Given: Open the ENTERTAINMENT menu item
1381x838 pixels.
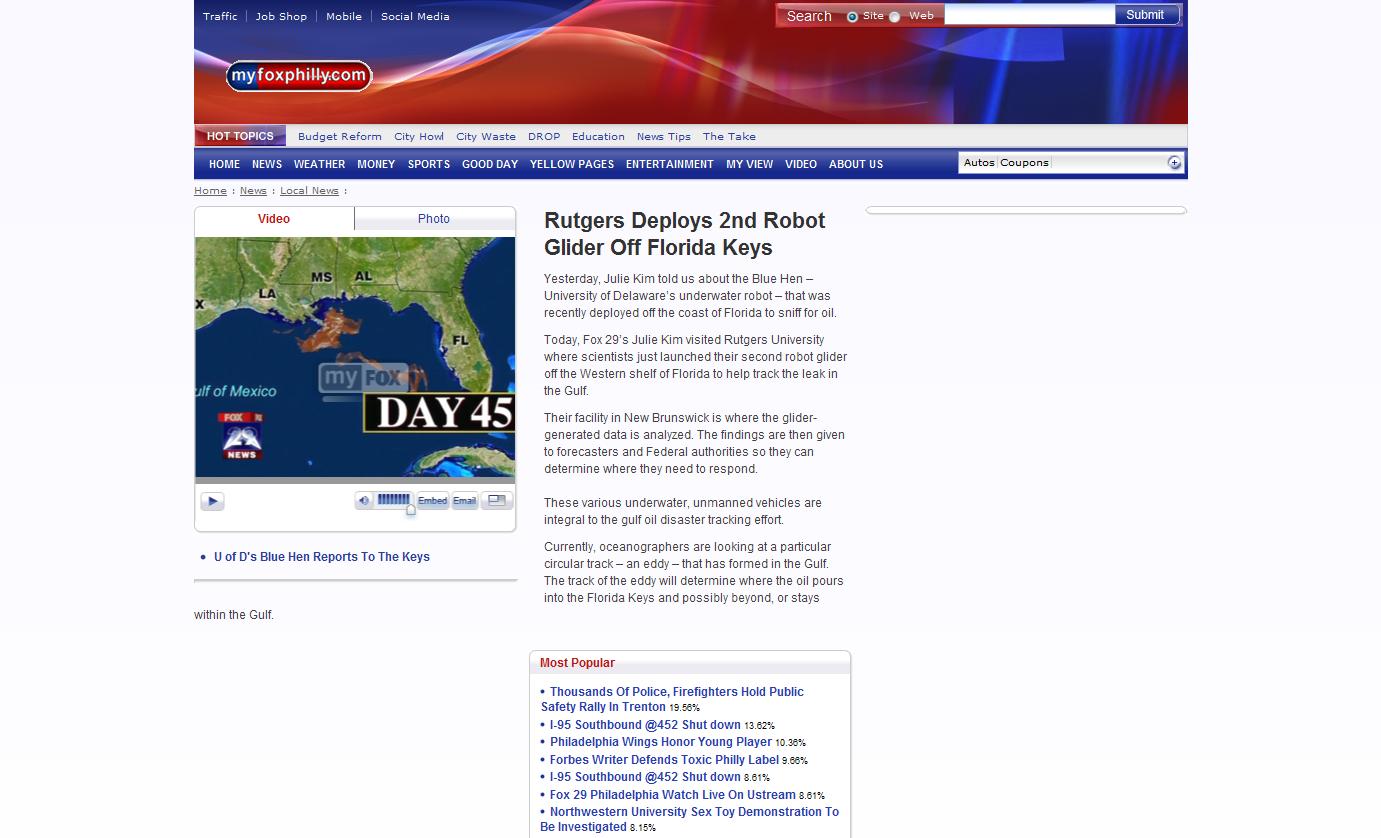Looking at the screenshot, I should (670, 164).
